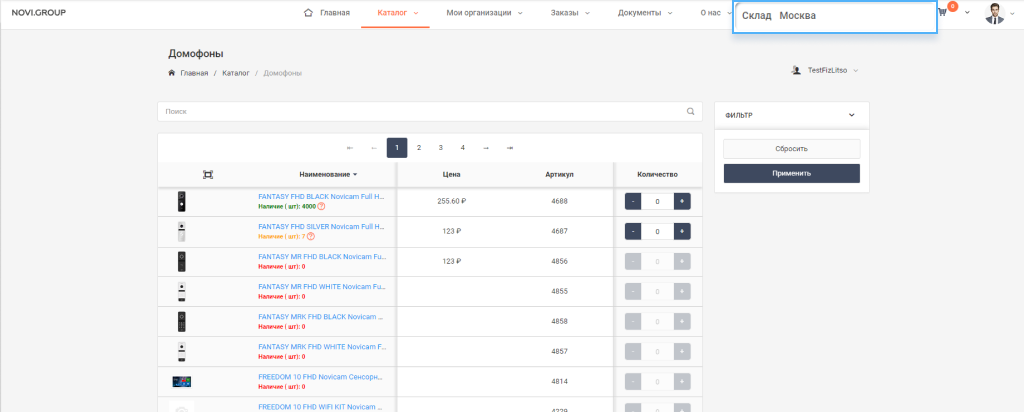The height and width of the screenshot is (412, 1024).
Task: Go to page 2
Action: [419, 148]
